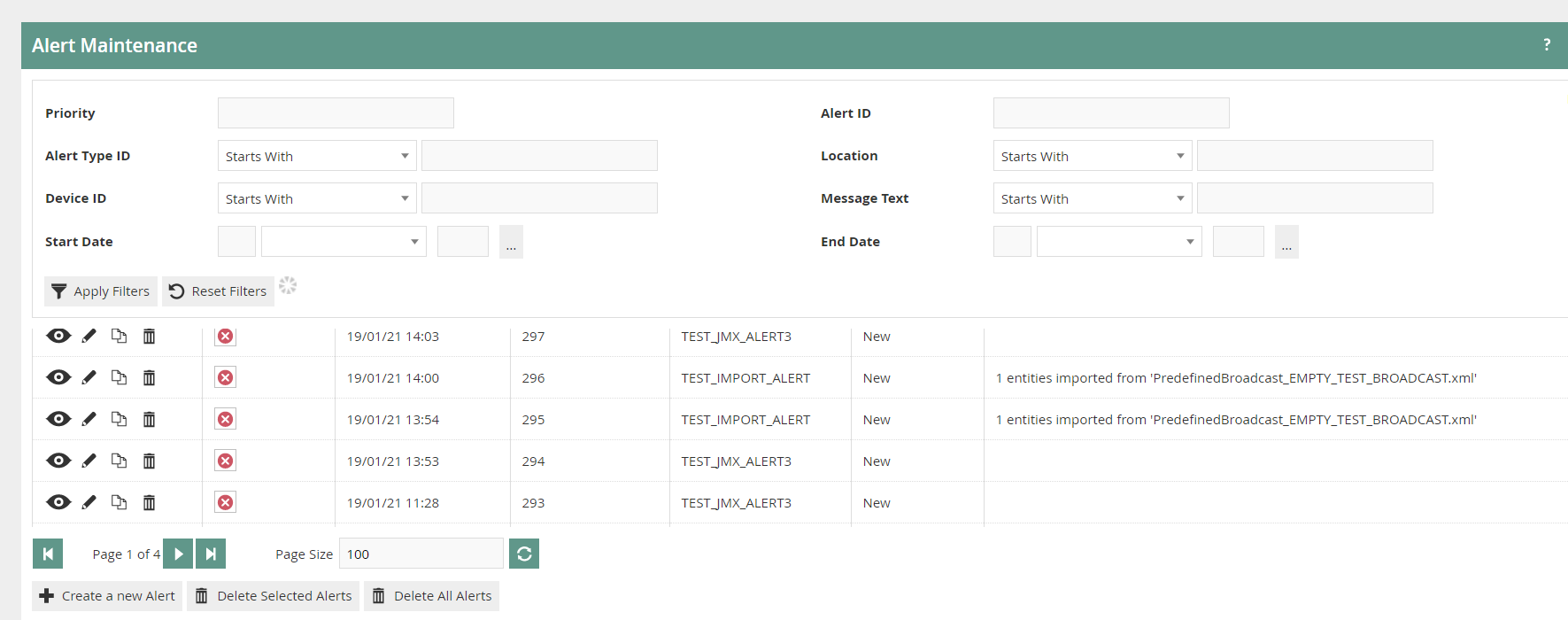Edit alert 297 with pencil icon
This screenshot has width=1568, height=620.
coord(89,336)
